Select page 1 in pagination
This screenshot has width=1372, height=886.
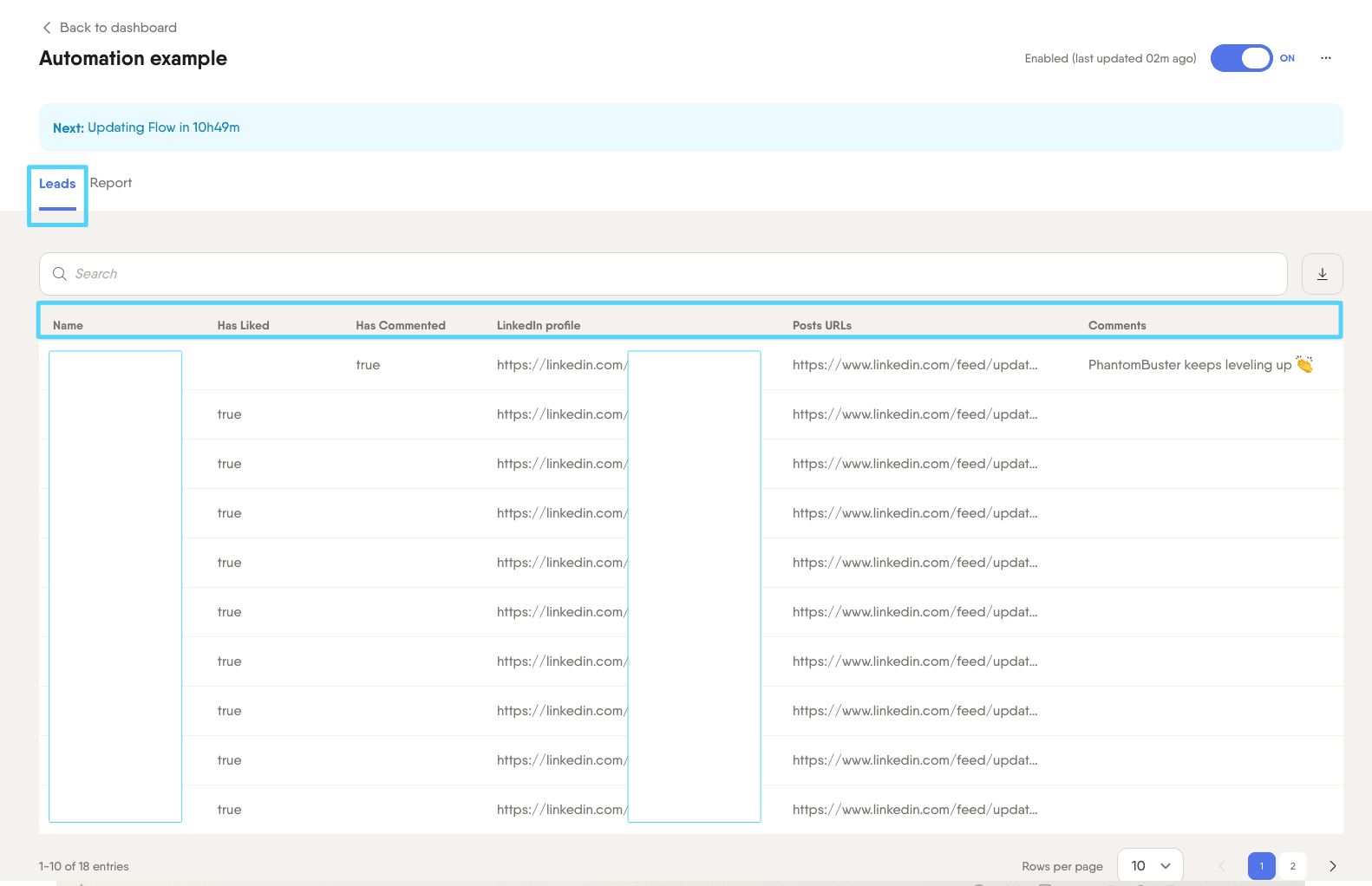(1261, 866)
